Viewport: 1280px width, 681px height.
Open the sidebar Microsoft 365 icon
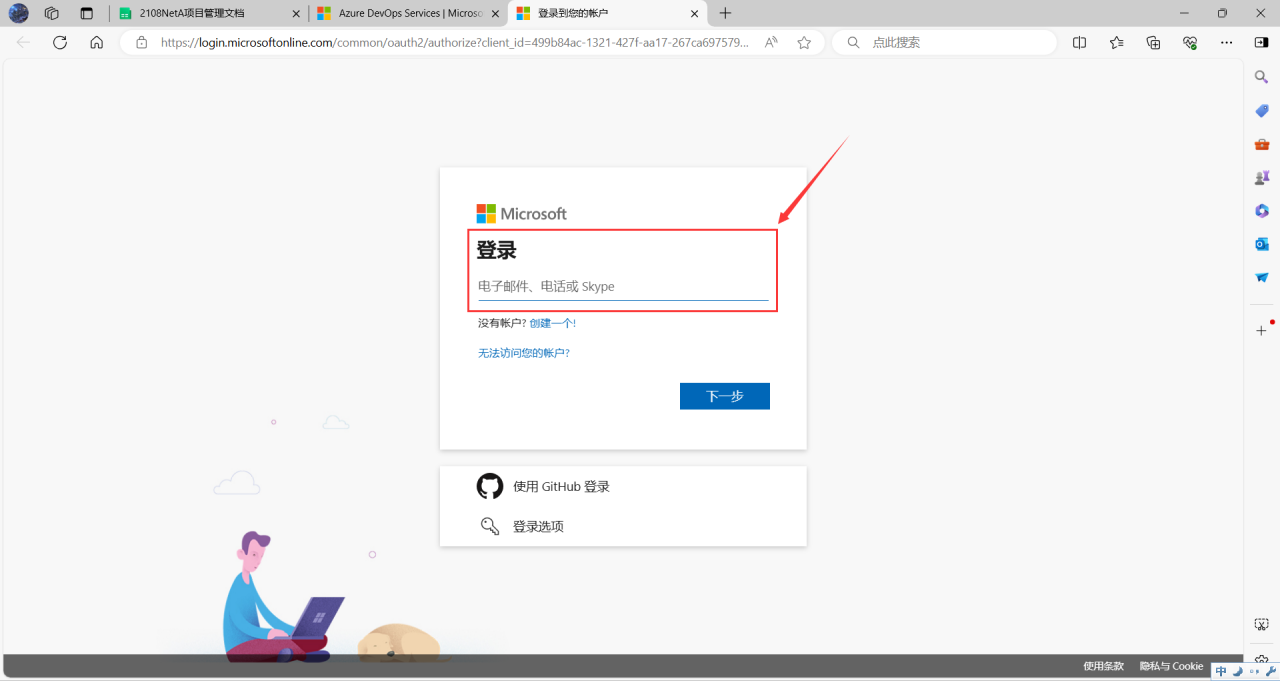tap(1261, 210)
